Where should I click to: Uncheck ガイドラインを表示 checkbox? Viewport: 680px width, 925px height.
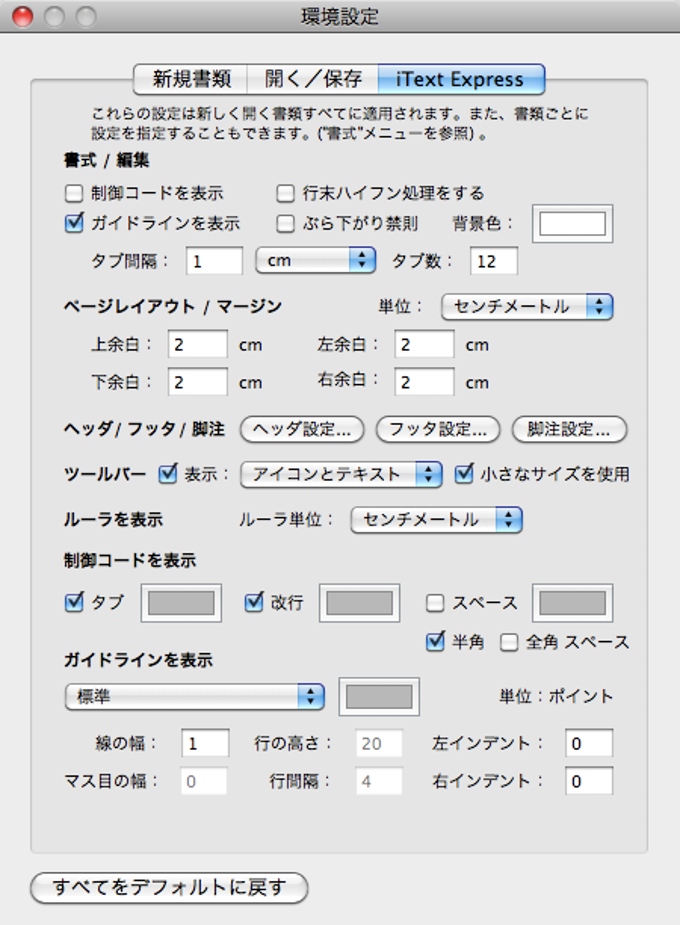pos(74,223)
